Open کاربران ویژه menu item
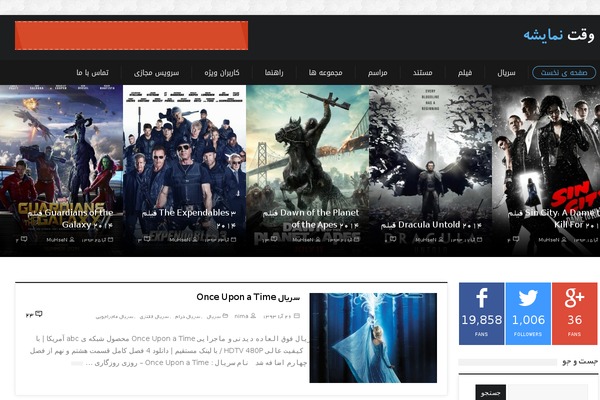The image size is (600, 400). (x=222, y=72)
